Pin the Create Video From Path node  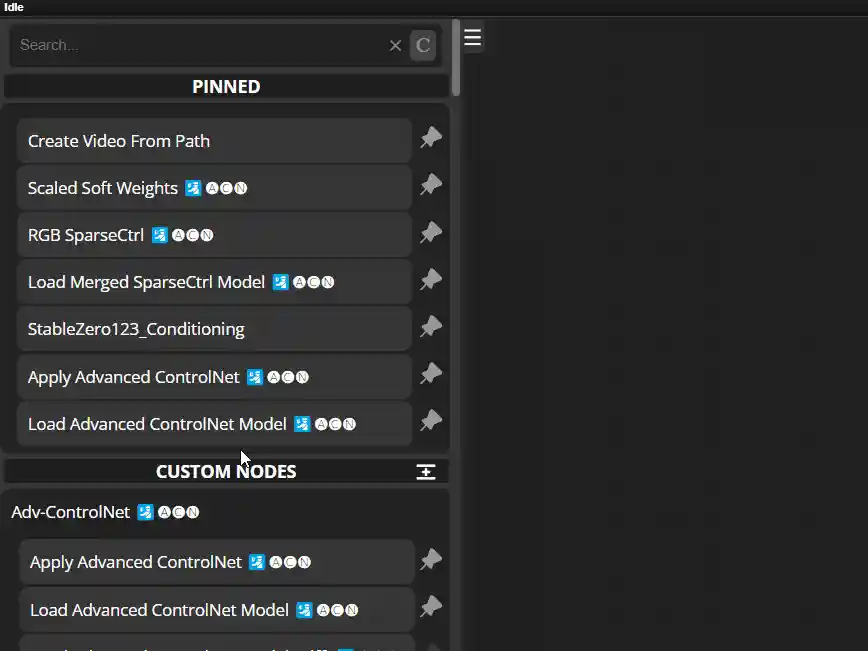pyautogui.click(x=430, y=139)
